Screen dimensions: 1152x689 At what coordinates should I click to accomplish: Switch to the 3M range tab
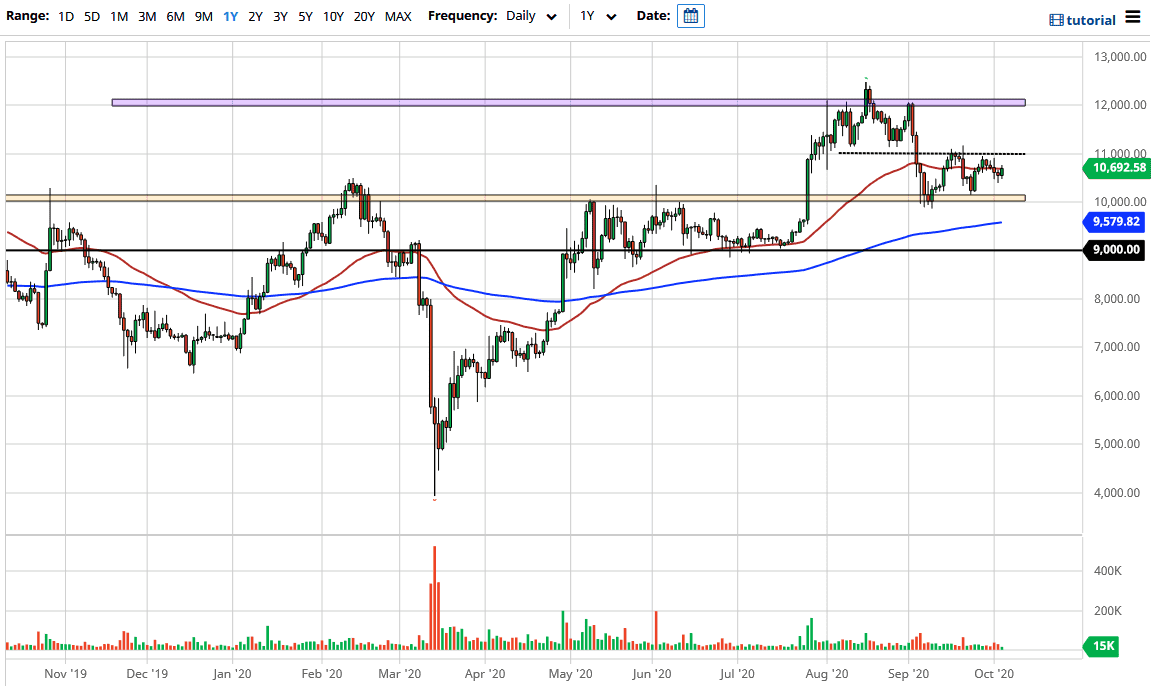[x=147, y=16]
